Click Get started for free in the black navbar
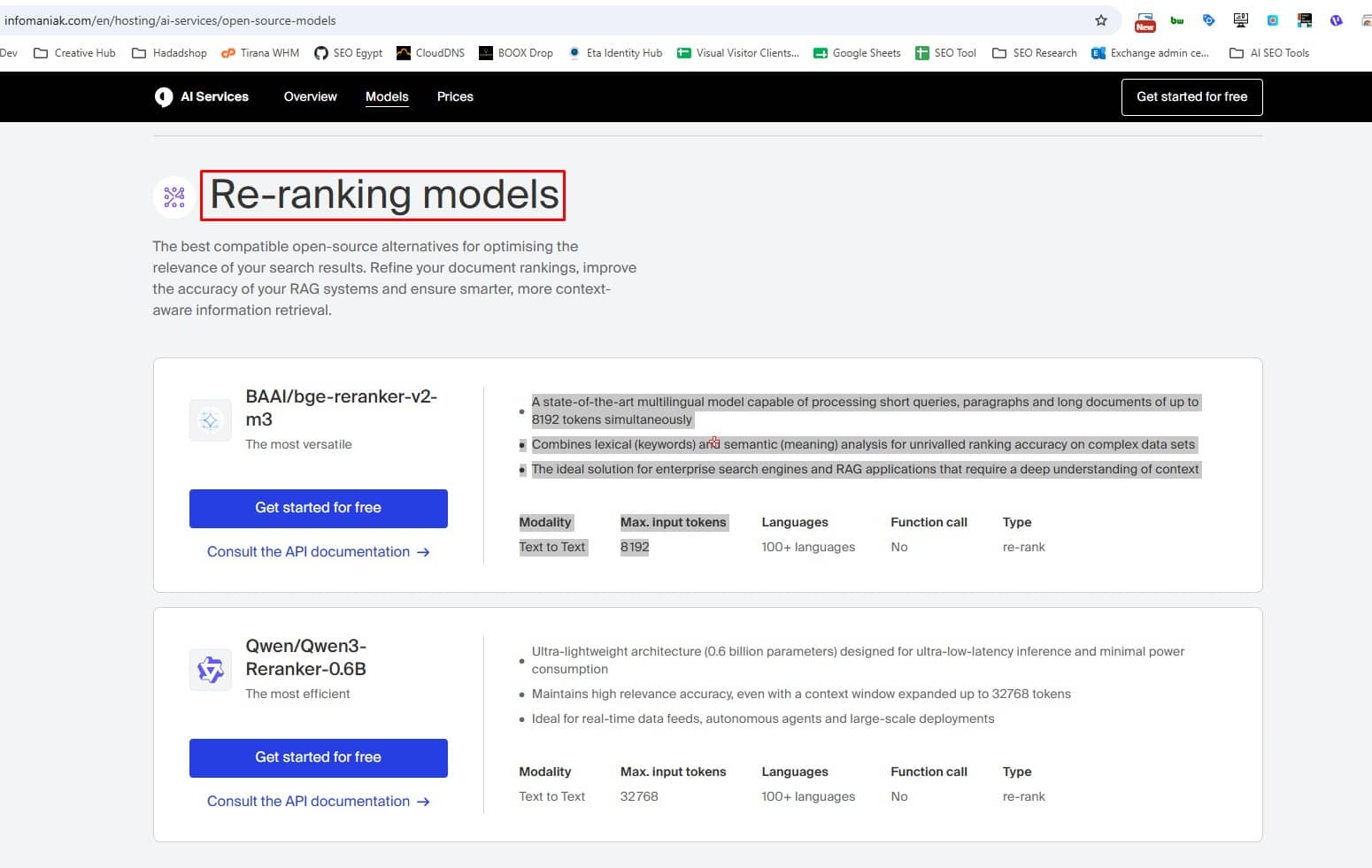The width and height of the screenshot is (1372, 868). coord(1191,97)
